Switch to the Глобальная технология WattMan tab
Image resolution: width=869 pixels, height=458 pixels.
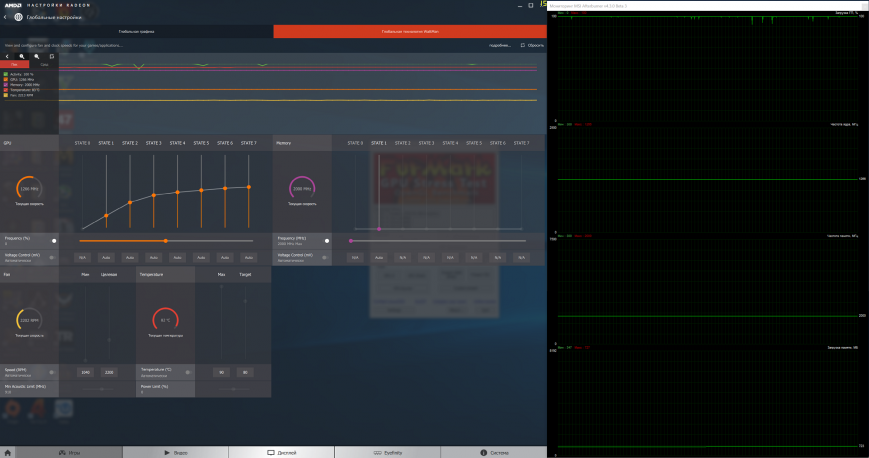[x=410, y=32]
